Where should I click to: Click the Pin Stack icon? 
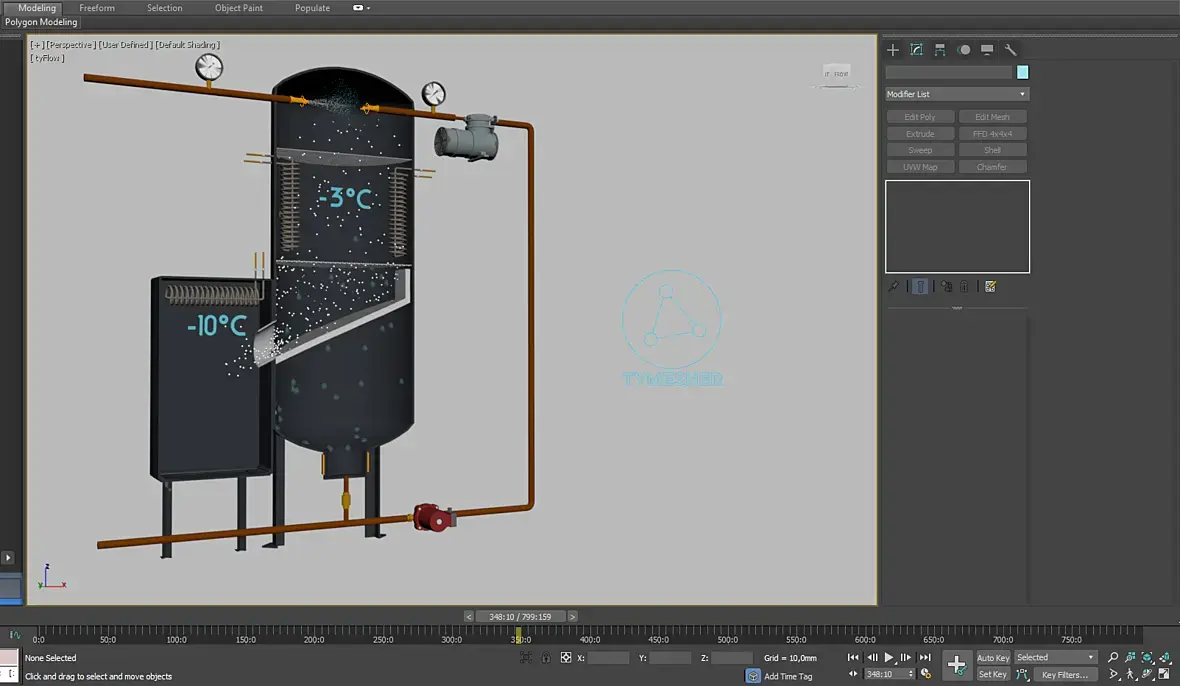[x=894, y=287]
